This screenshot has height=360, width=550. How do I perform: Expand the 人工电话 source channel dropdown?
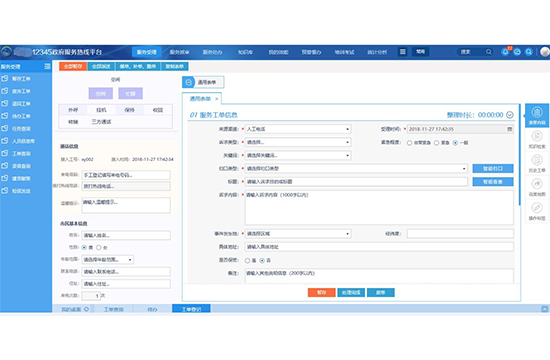coord(298,129)
